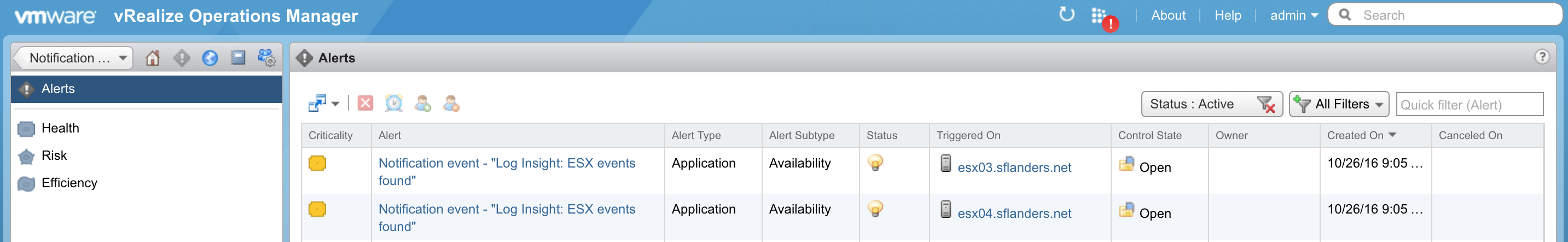Screen dimensions: 1568x242
Task: Click the refresh icon in header
Action: pyautogui.click(x=1066, y=15)
